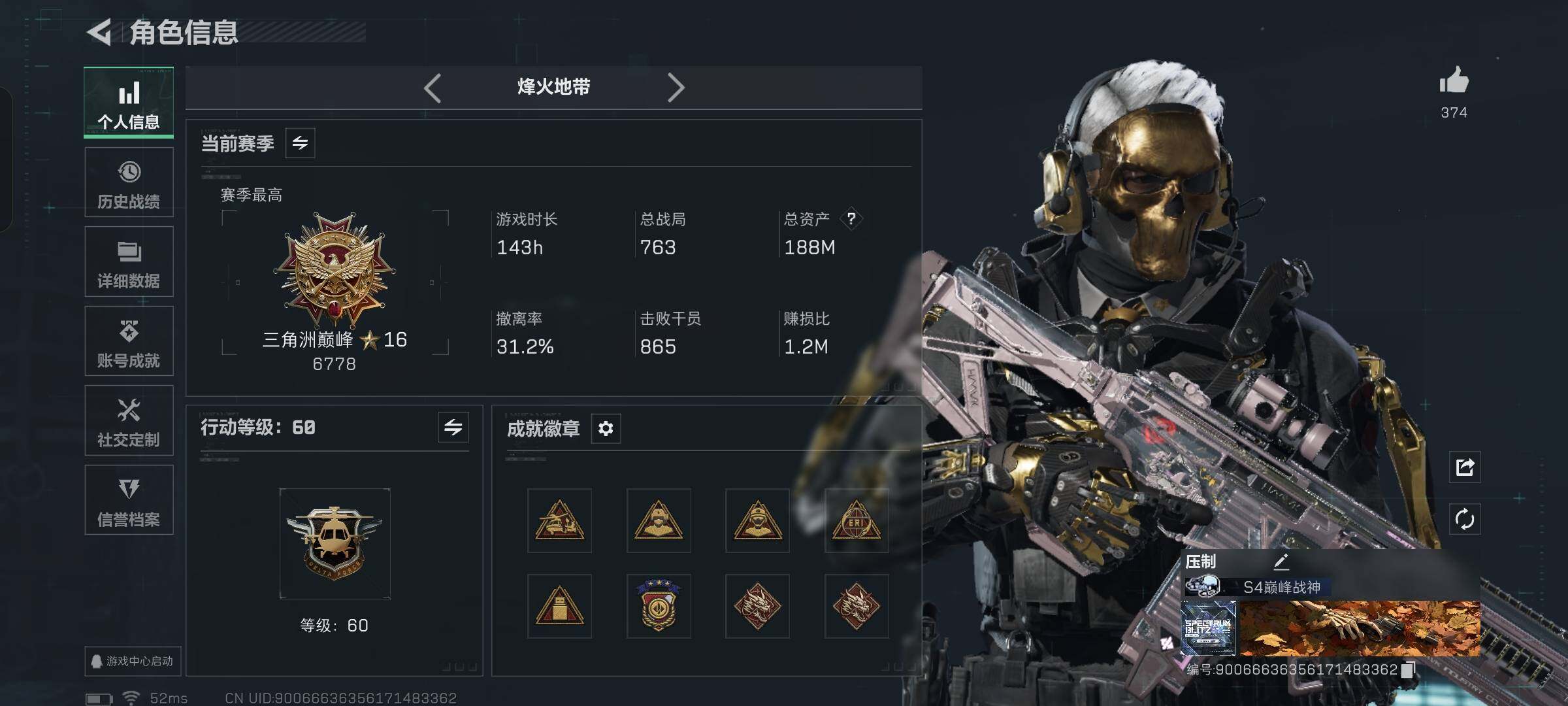Viewport: 1568px width, 706px height.
Task: Like this profile with the thumbs-up icon
Action: (x=1454, y=81)
